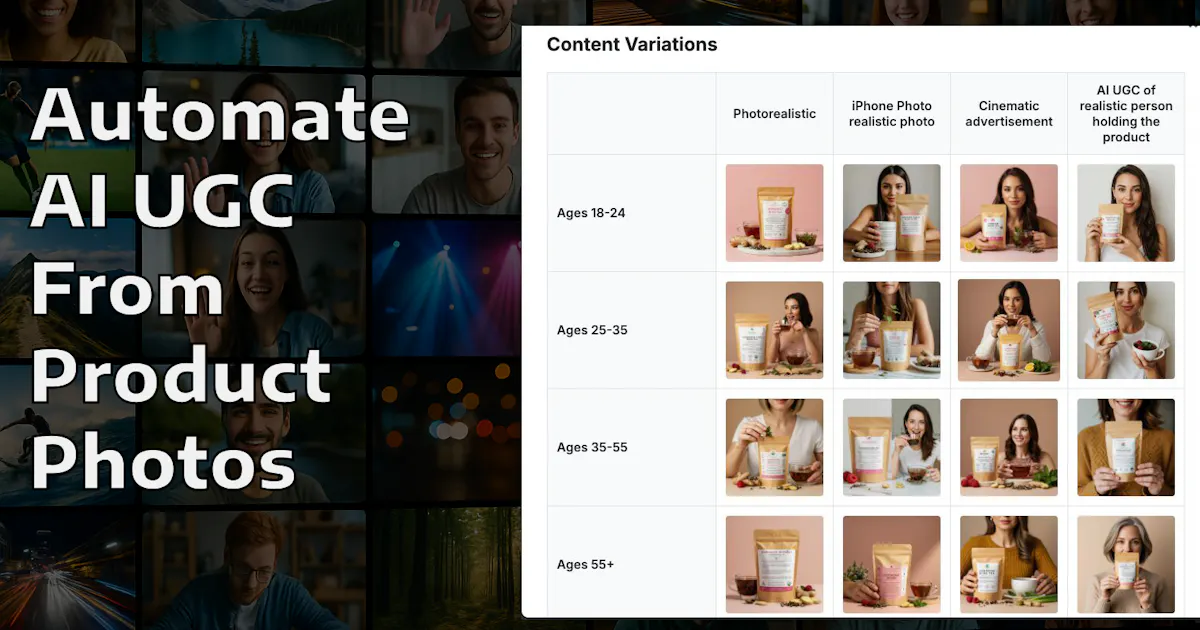Select the Ages 35-55 row label
The height and width of the screenshot is (630, 1200).
pyautogui.click(x=592, y=447)
